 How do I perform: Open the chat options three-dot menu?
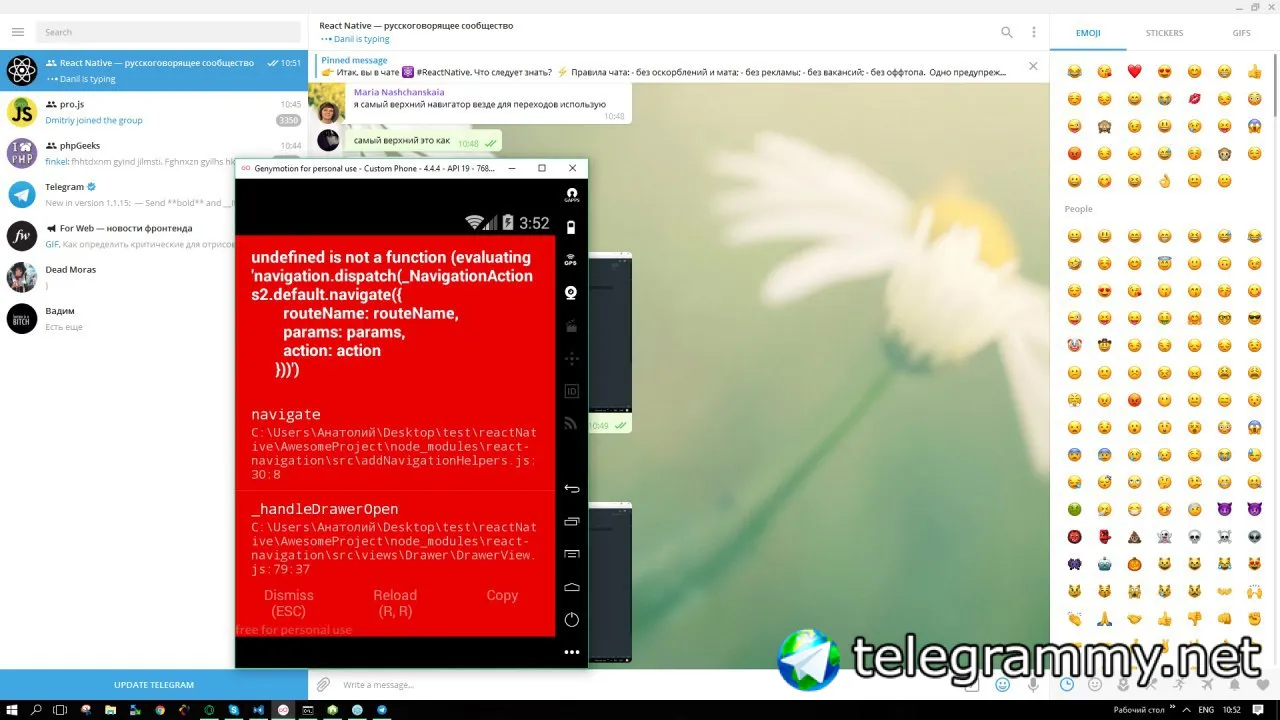(x=1034, y=32)
